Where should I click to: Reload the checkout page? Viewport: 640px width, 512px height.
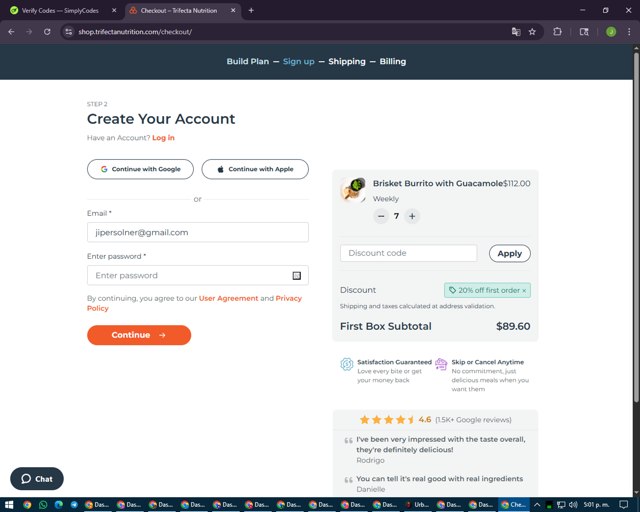[x=47, y=32]
